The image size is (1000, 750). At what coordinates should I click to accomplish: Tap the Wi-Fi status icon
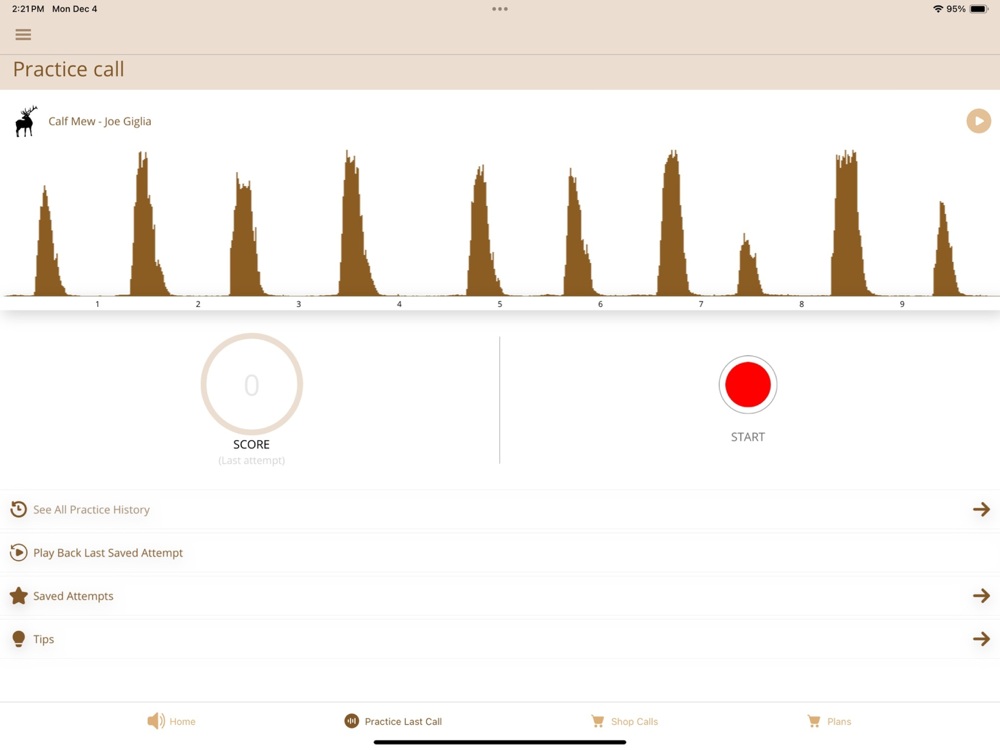tap(938, 9)
